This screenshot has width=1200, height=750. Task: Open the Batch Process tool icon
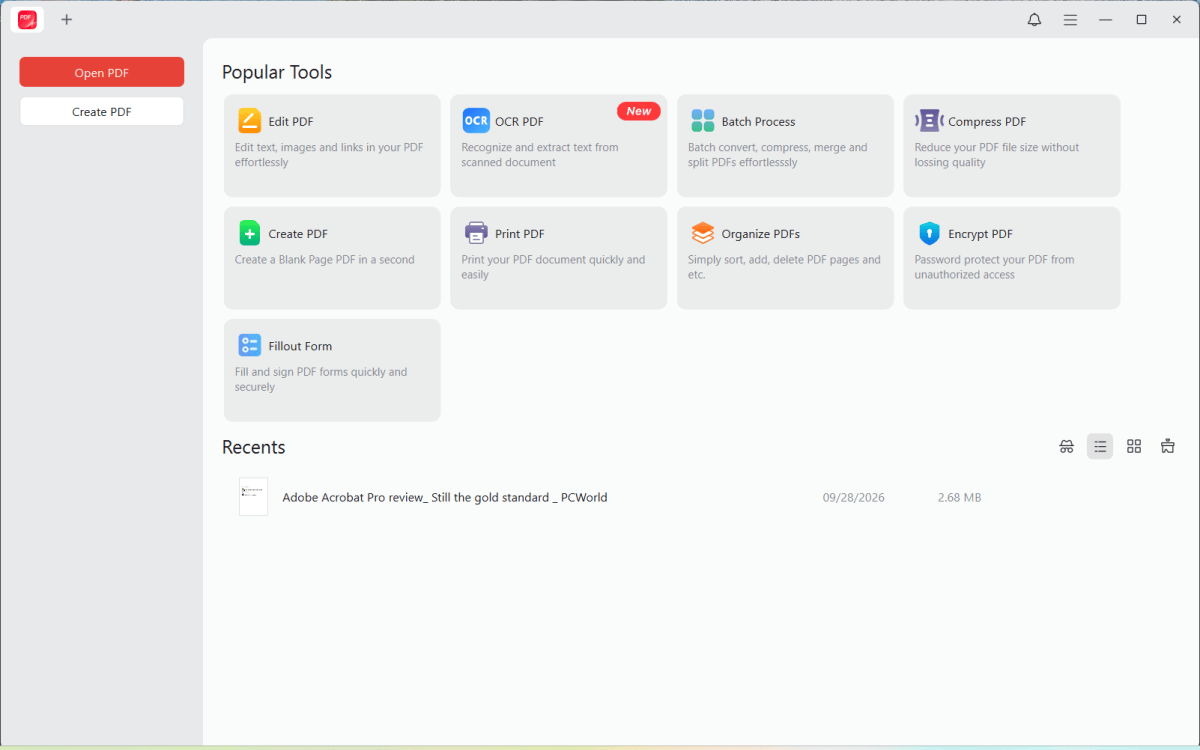click(x=703, y=121)
